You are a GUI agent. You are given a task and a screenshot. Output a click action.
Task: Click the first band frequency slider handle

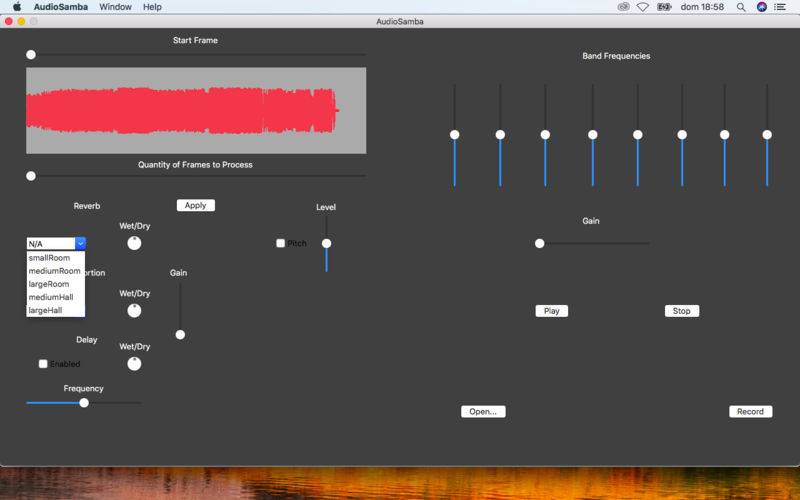[455, 135]
